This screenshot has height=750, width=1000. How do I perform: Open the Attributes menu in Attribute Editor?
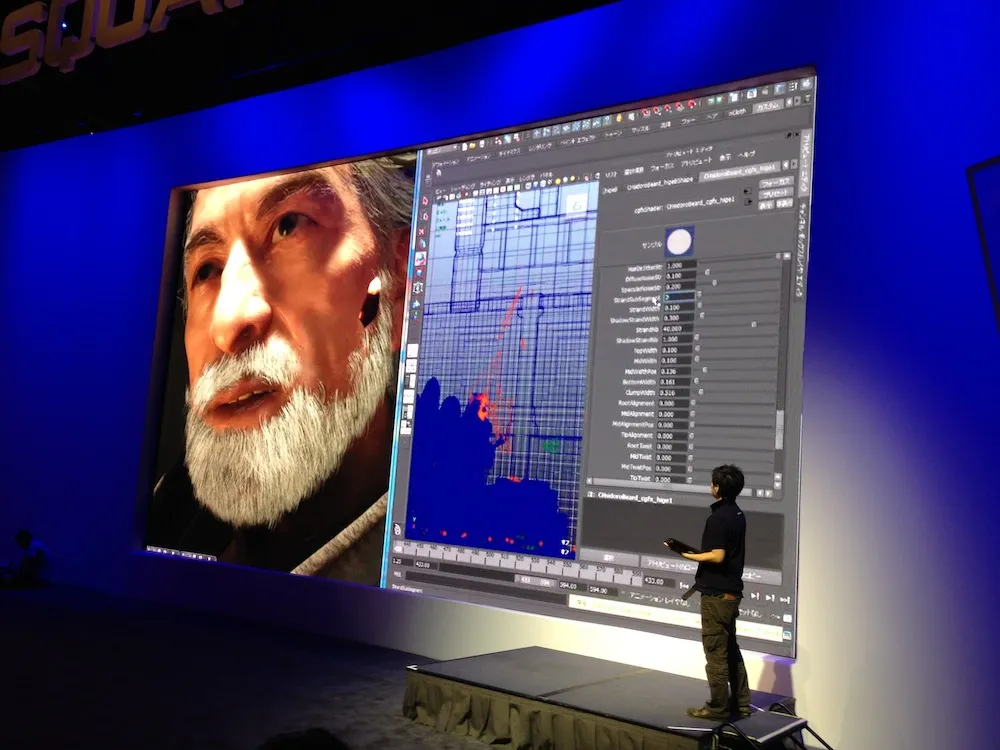tap(696, 160)
